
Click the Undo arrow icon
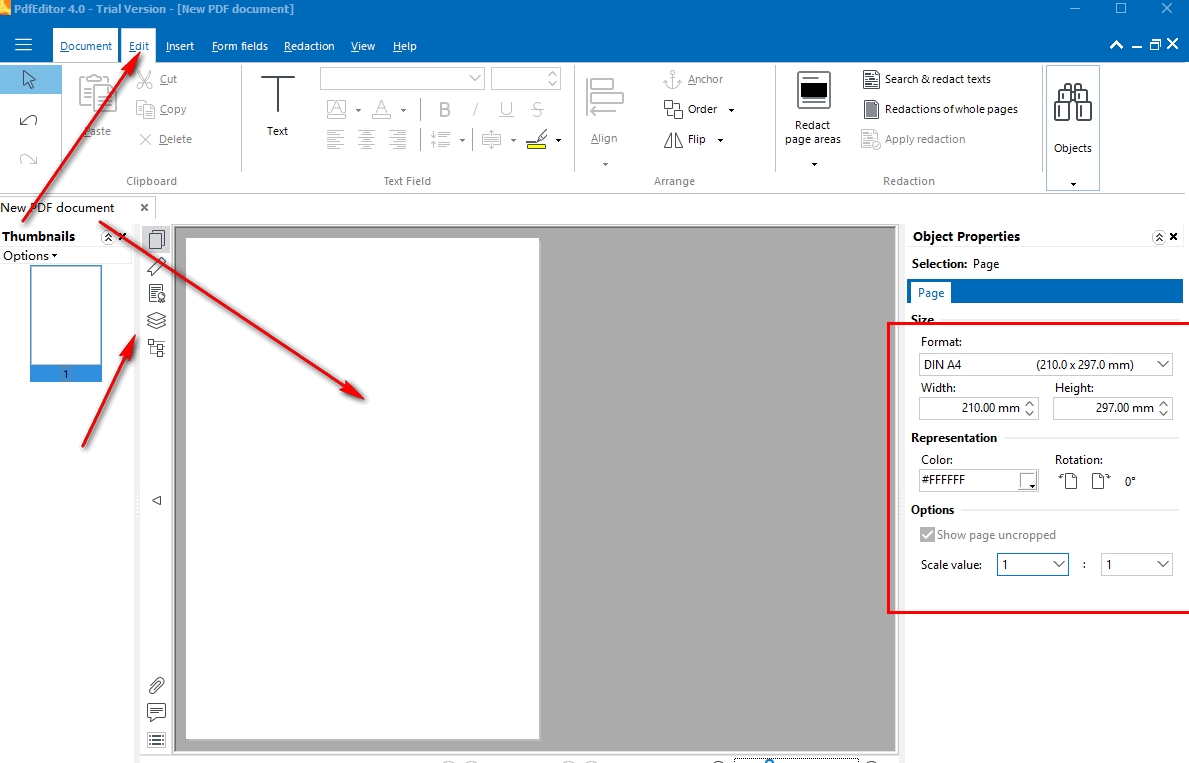click(x=28, y=120)
